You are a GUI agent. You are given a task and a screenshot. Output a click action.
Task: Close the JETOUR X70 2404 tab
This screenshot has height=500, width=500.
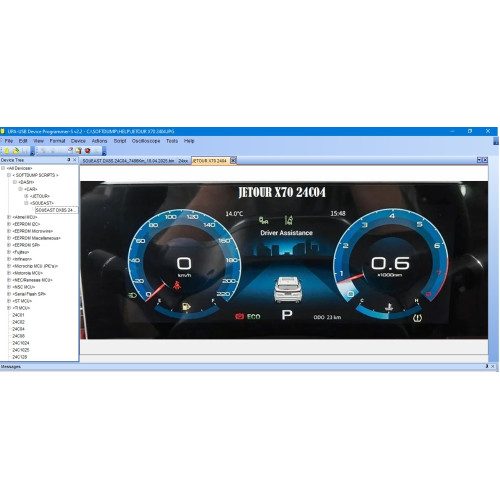point(233,161)
